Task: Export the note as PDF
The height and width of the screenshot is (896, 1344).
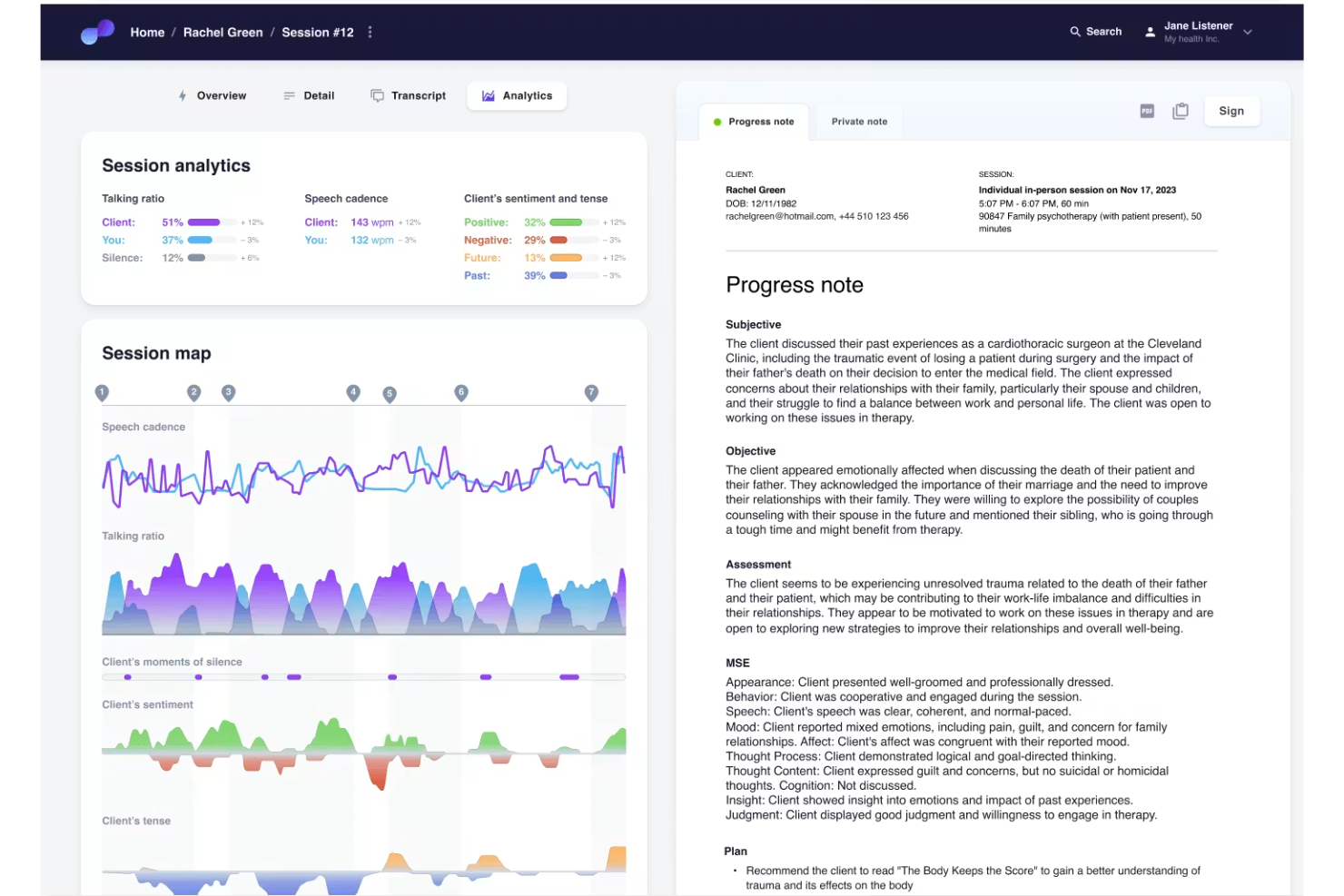Action: 1147,111
